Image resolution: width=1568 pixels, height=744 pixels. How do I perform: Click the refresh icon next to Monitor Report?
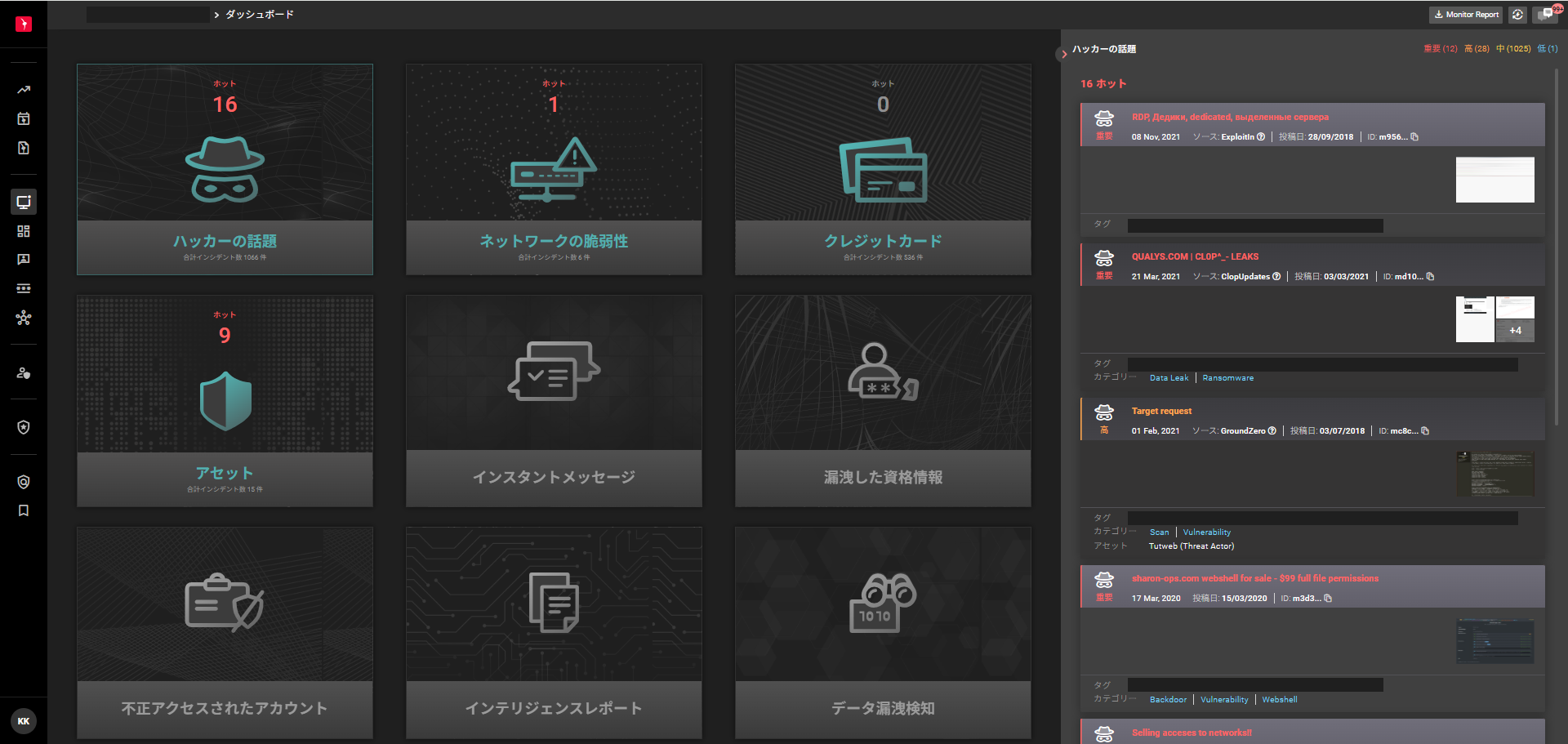pos(1517,15)
